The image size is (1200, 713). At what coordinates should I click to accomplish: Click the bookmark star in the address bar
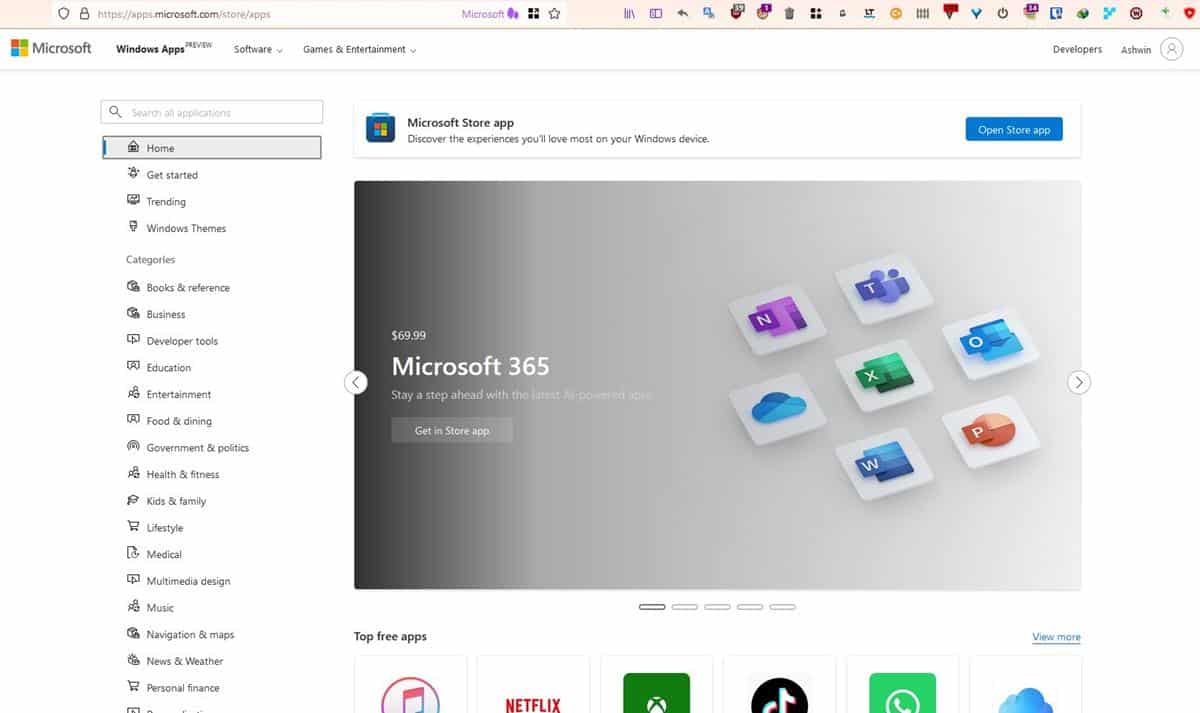pyautogui.click(x=554, y=15)
